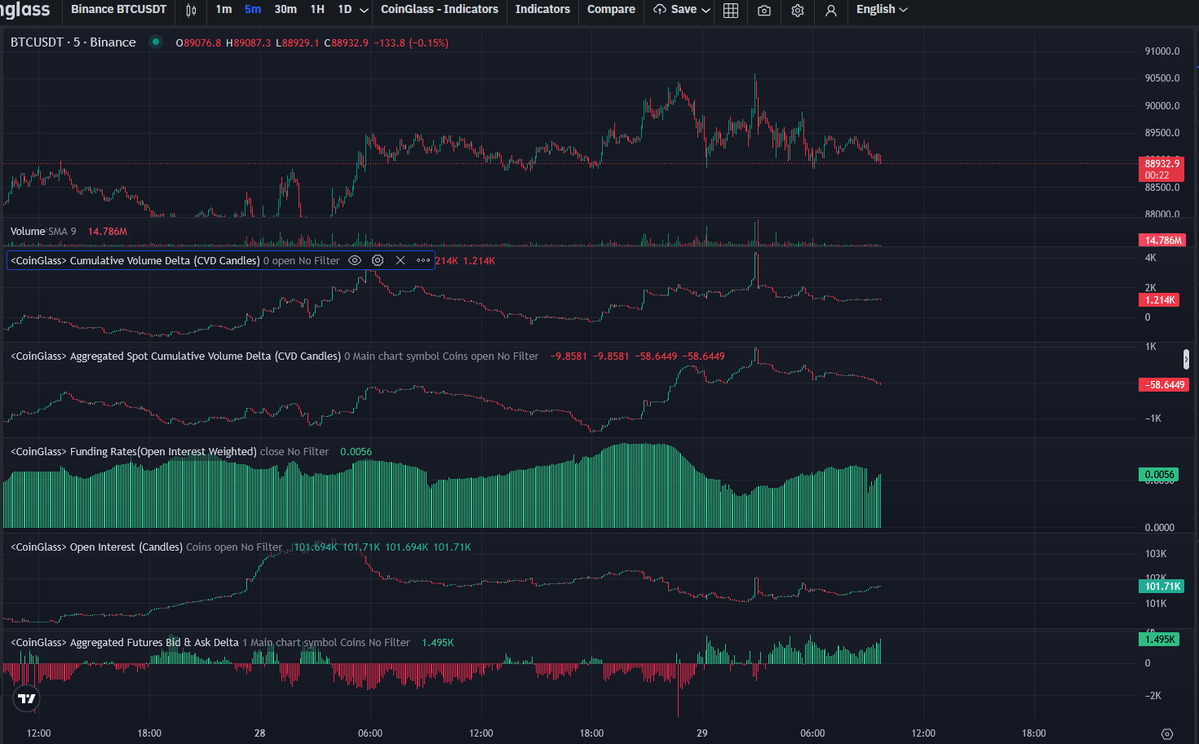The image size is (1199, 744).
Task: Select Cumulative Volume Delta (CVD Candles) title
Action: (x=135, y=261)
